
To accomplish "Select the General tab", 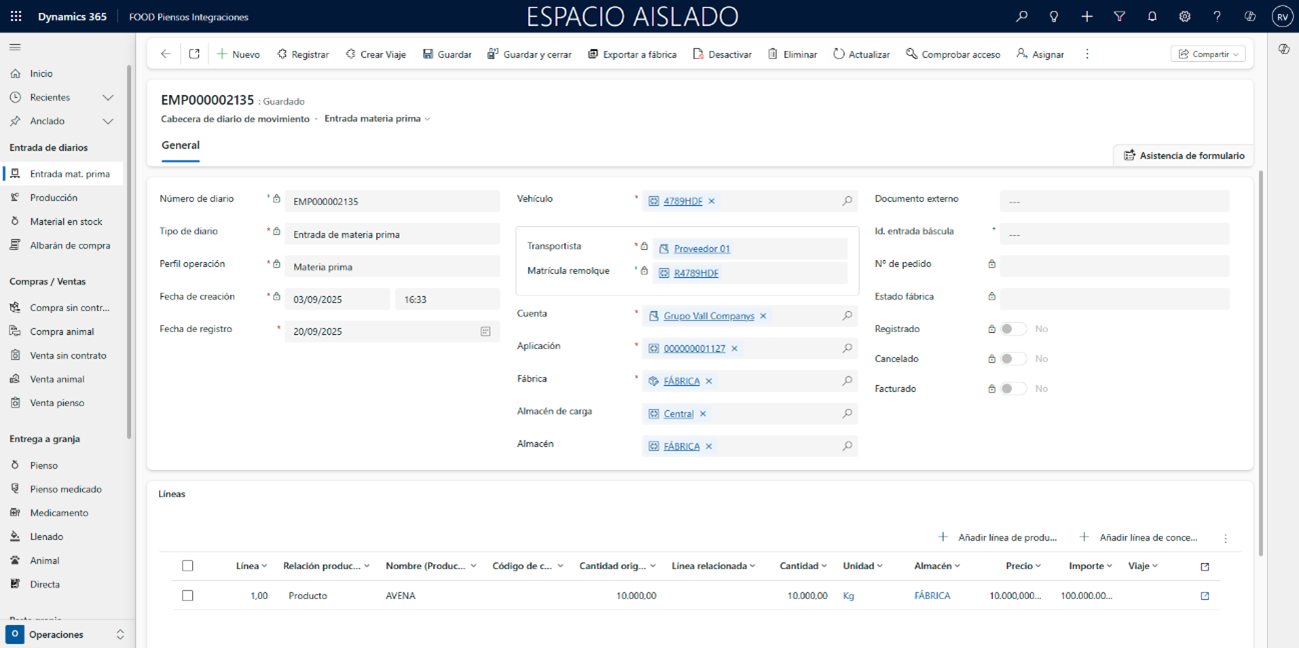I will 181,146.
